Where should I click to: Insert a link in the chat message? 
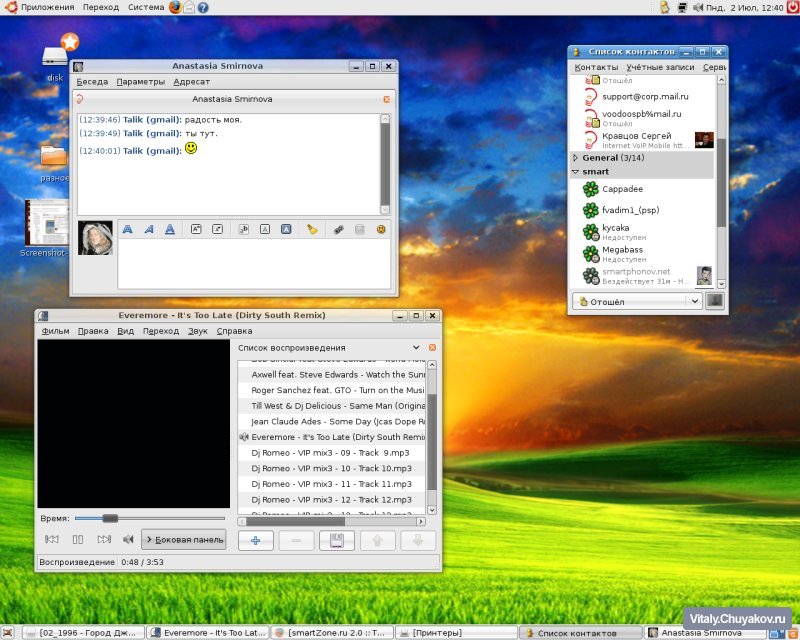tap(338, 230)
